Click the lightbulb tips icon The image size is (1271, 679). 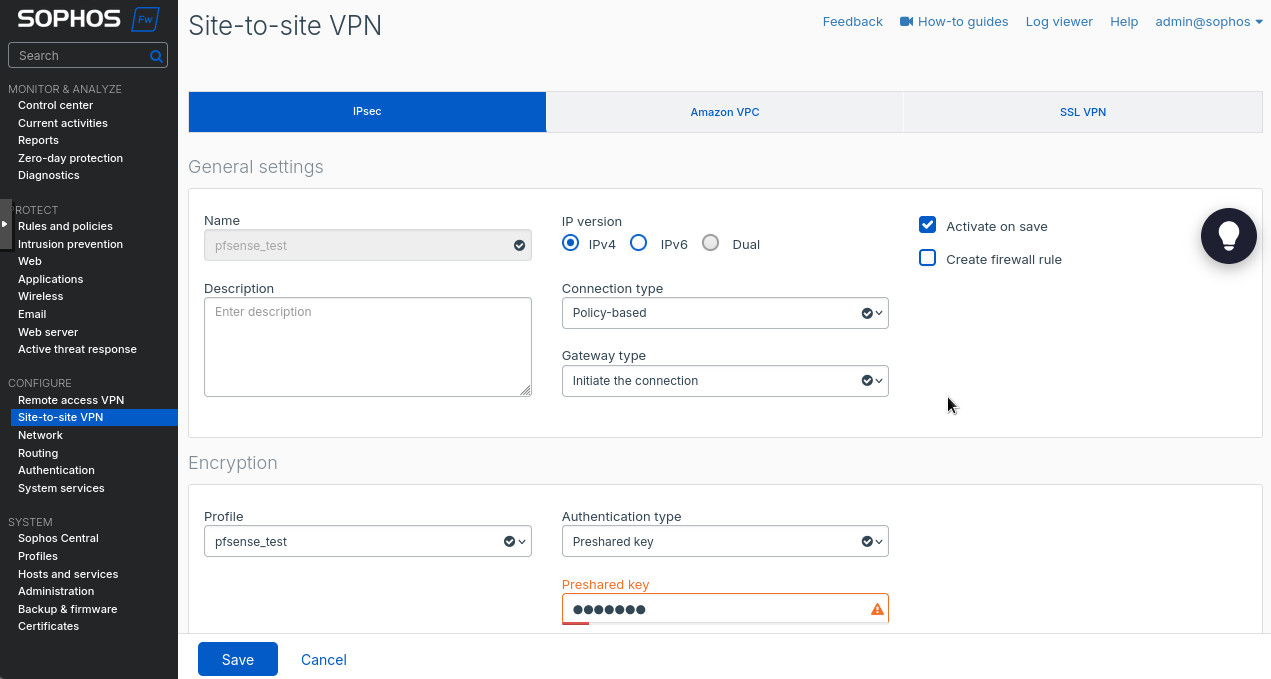click(x=1228, y=236)
